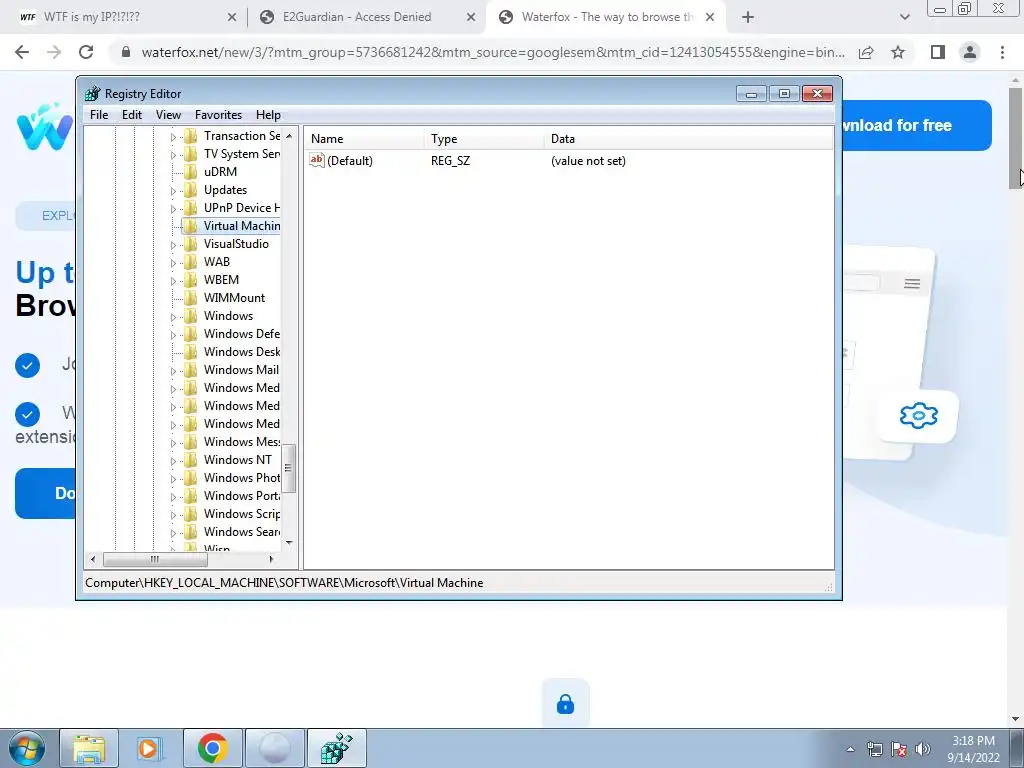Toggle the browser side panel icon
This screenshot has width=1024, height=768.
click(938, 52)
